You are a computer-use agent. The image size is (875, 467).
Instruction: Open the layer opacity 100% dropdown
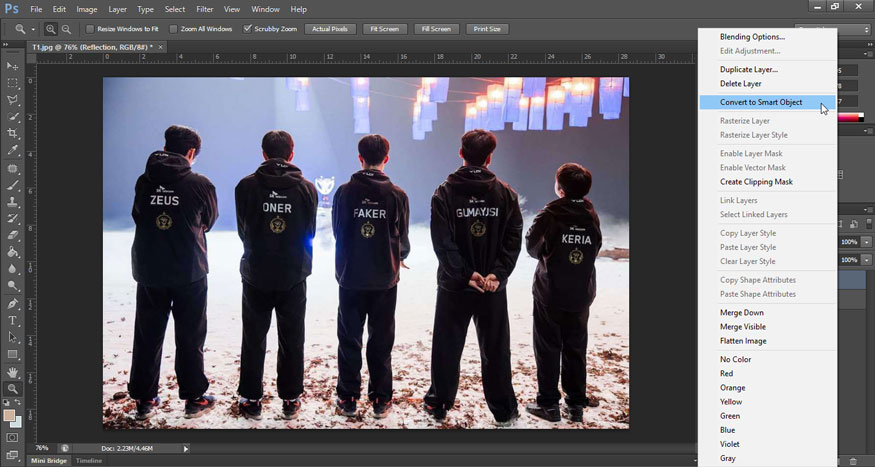[866, 243]
